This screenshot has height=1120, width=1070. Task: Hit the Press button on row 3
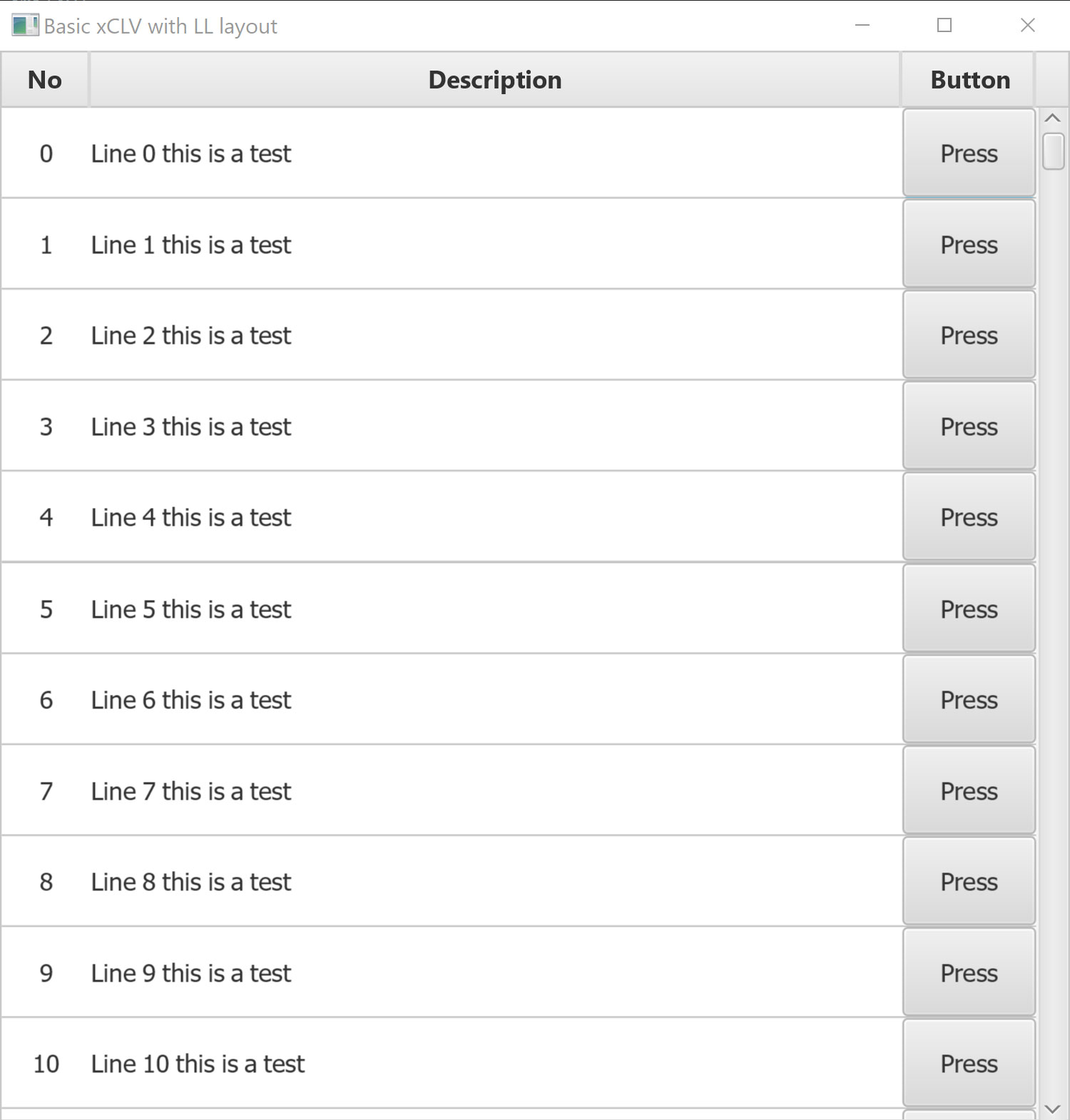coord(969,426)
